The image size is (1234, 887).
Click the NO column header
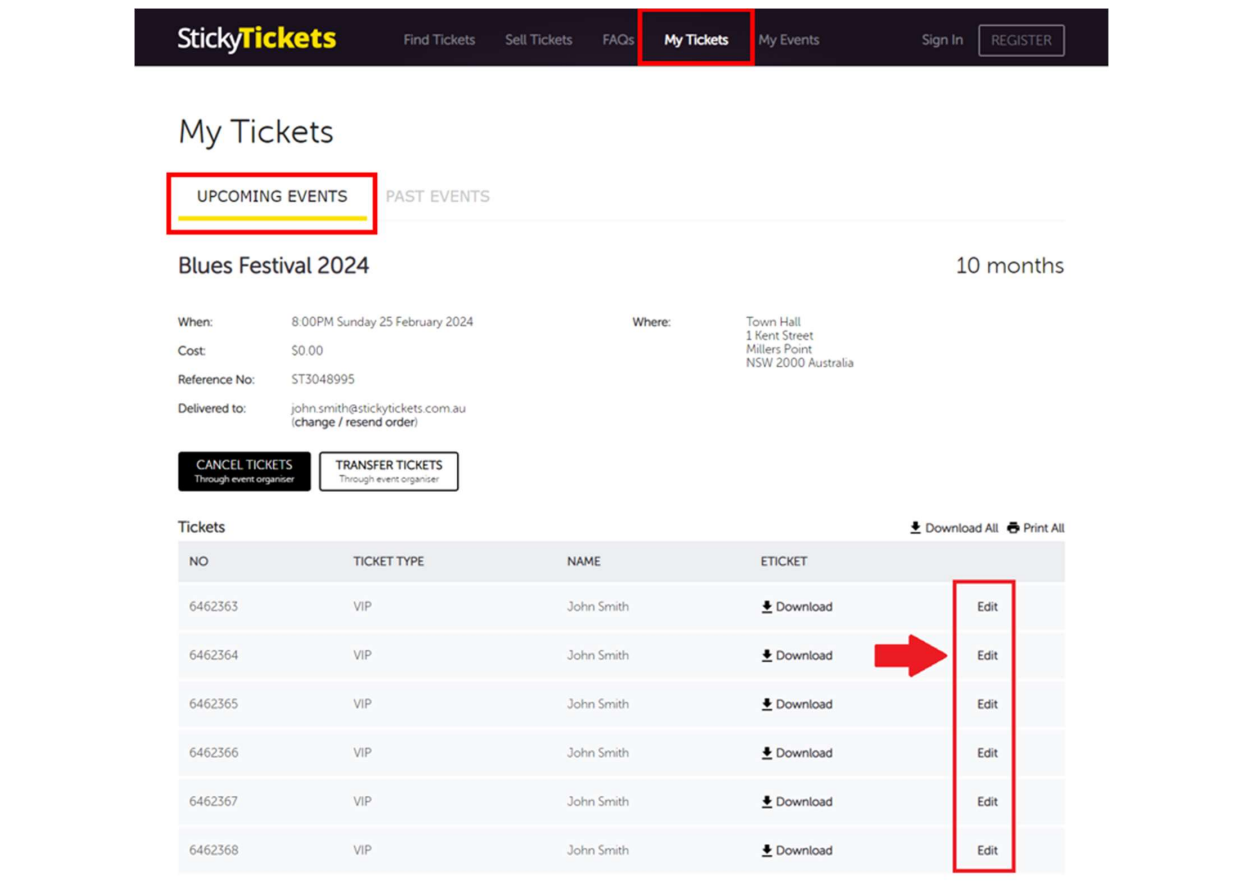coord(199,562)
